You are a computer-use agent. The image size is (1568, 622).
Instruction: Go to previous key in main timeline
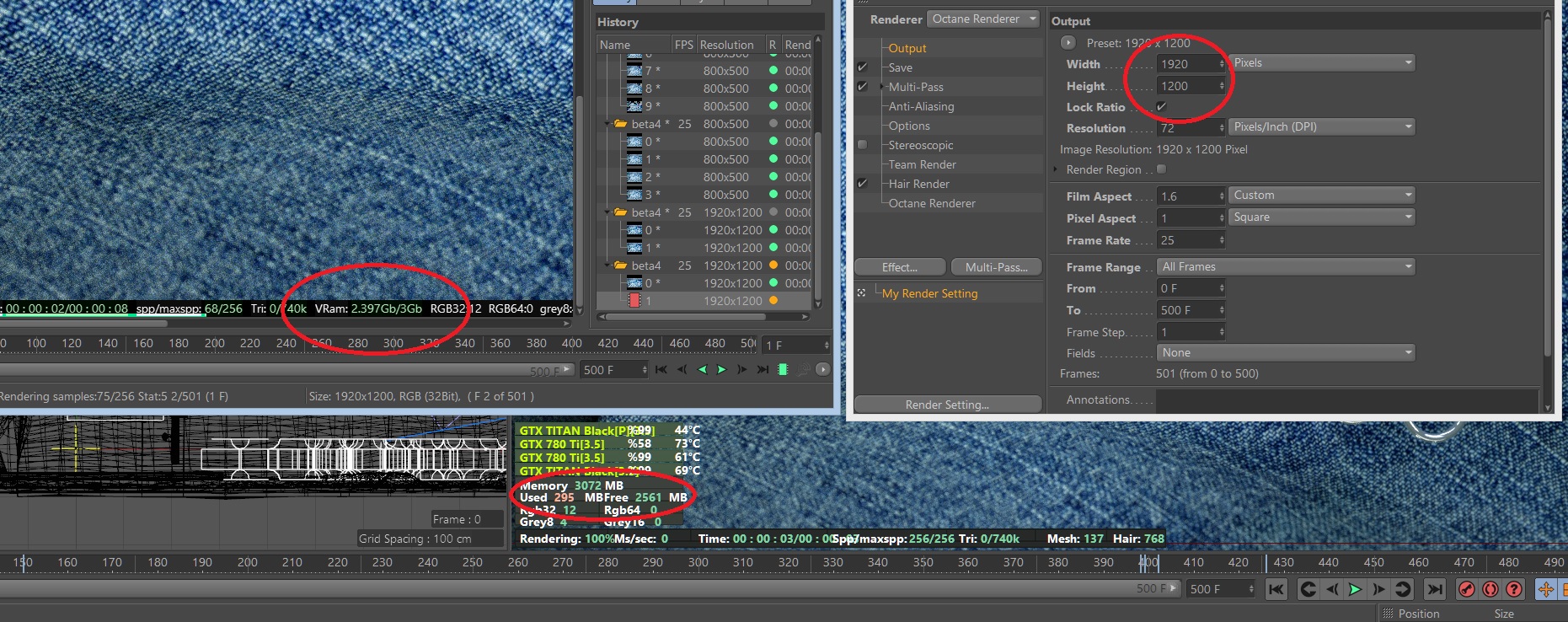[1308, 589]
